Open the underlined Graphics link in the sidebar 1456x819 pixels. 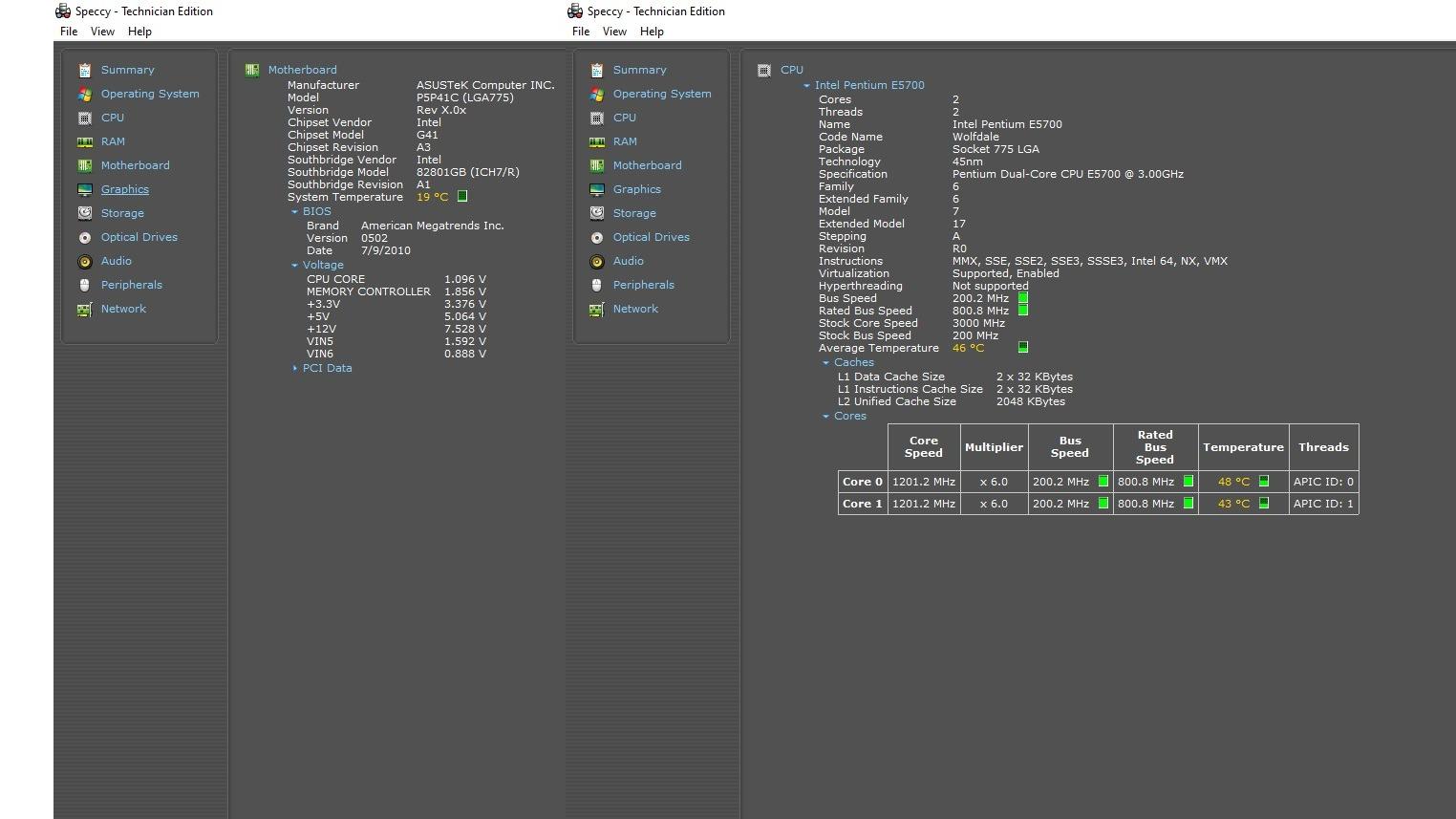click(x=125, y=189)
